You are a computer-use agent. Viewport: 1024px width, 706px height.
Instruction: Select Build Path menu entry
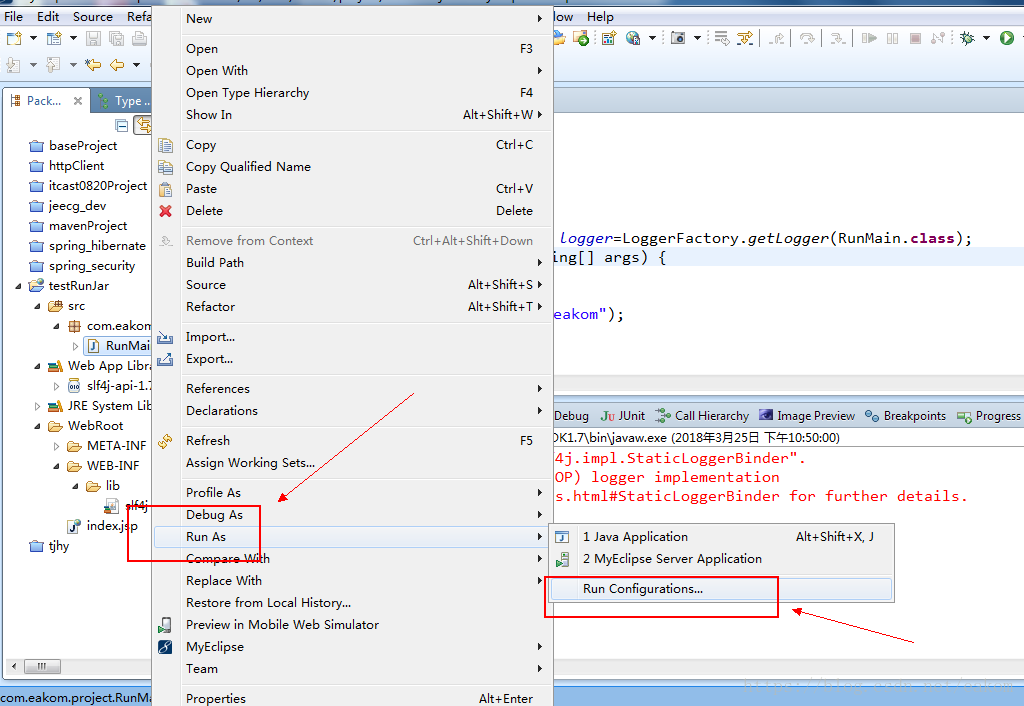coord(352,263)
